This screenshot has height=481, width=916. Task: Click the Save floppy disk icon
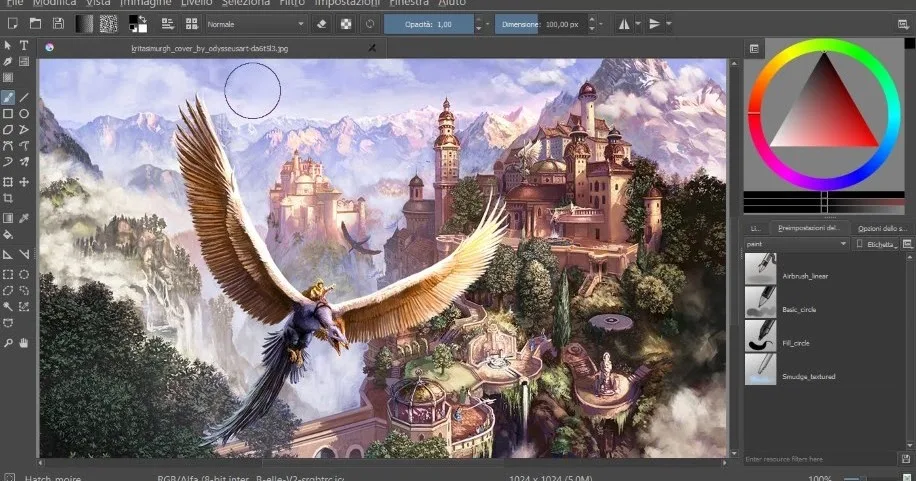[58, 24]
